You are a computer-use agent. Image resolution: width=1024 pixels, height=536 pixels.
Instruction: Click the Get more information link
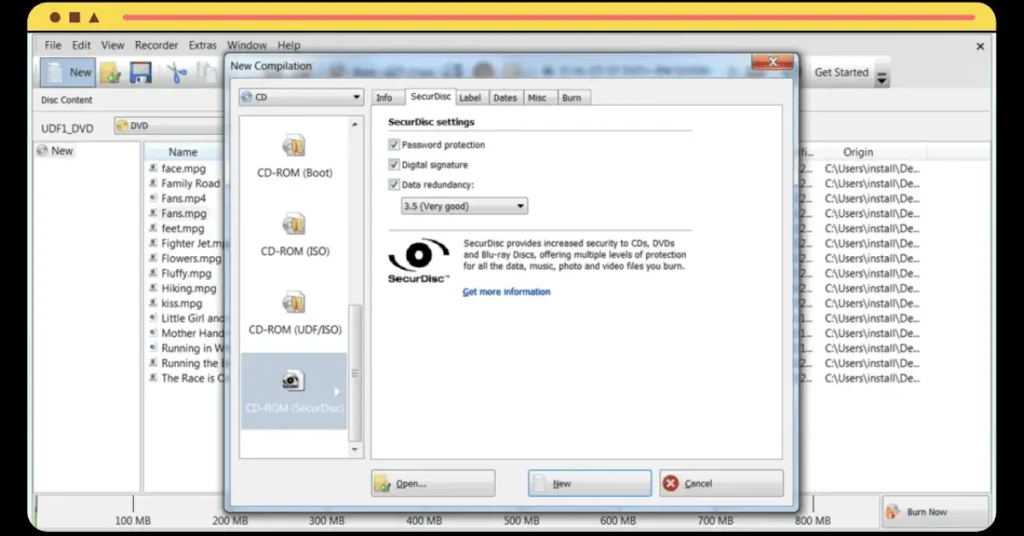pyautogui.click(x=506, y=292)
